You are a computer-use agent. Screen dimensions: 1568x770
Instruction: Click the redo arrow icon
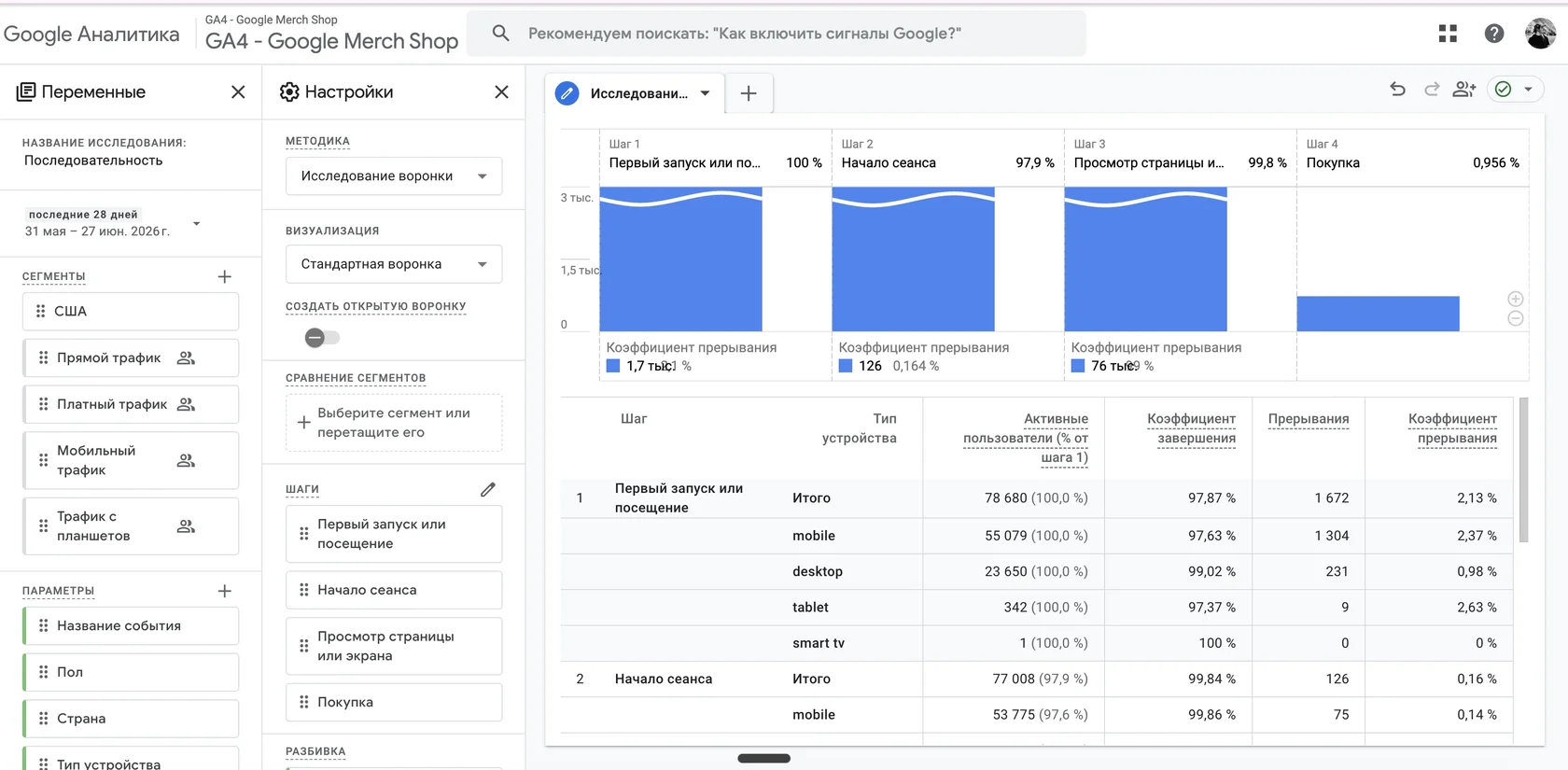coord(1432,90)
